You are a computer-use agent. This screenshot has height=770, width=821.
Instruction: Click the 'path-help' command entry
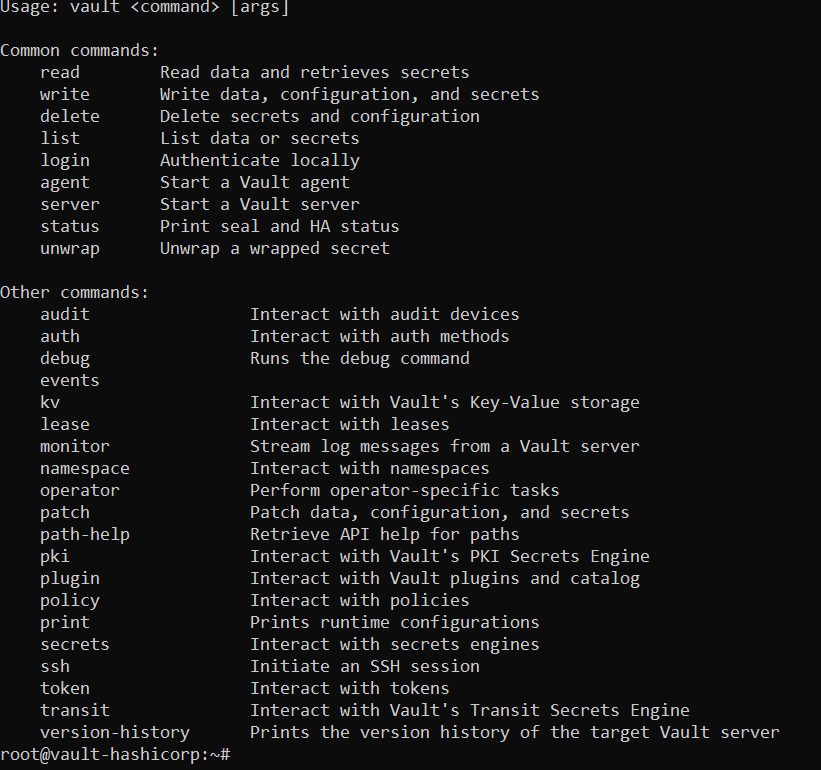click(x=85, y=534)
